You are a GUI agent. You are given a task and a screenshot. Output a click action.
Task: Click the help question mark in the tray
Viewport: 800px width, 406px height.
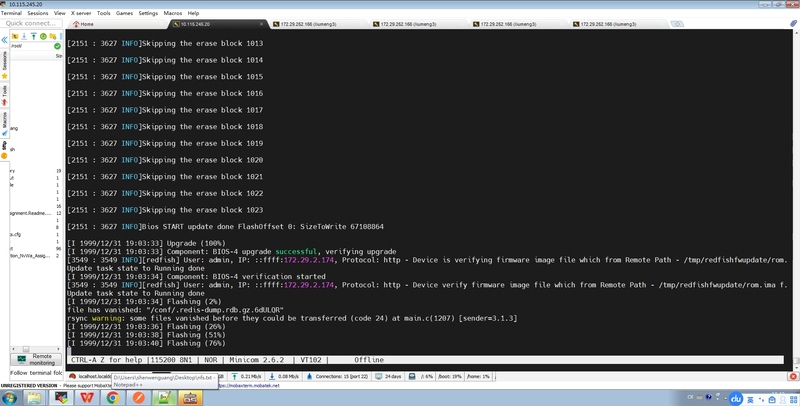click(x=708, y=397)
